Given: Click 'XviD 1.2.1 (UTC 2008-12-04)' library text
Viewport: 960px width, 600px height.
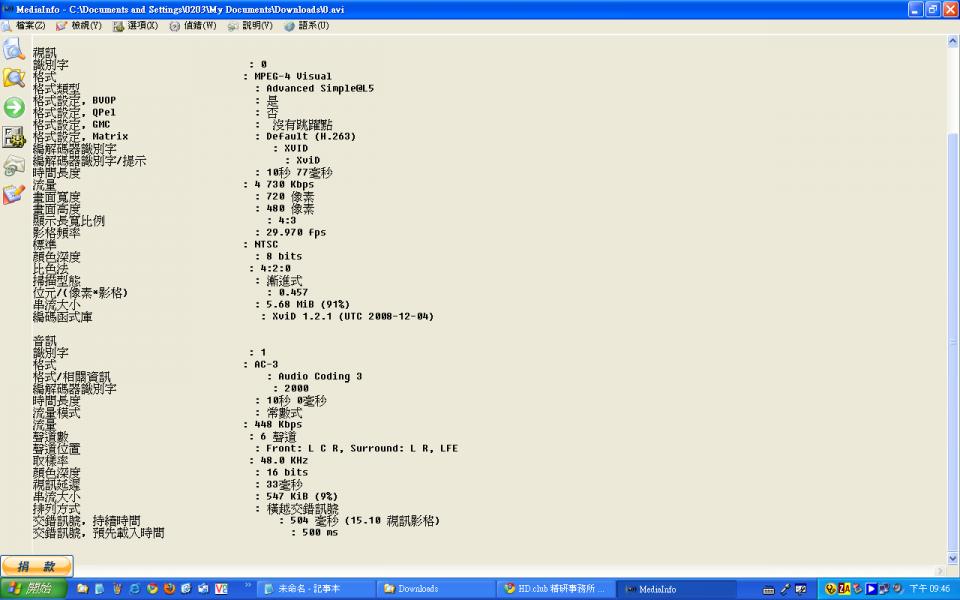Looking at the screenshot, I should point(353,317).
